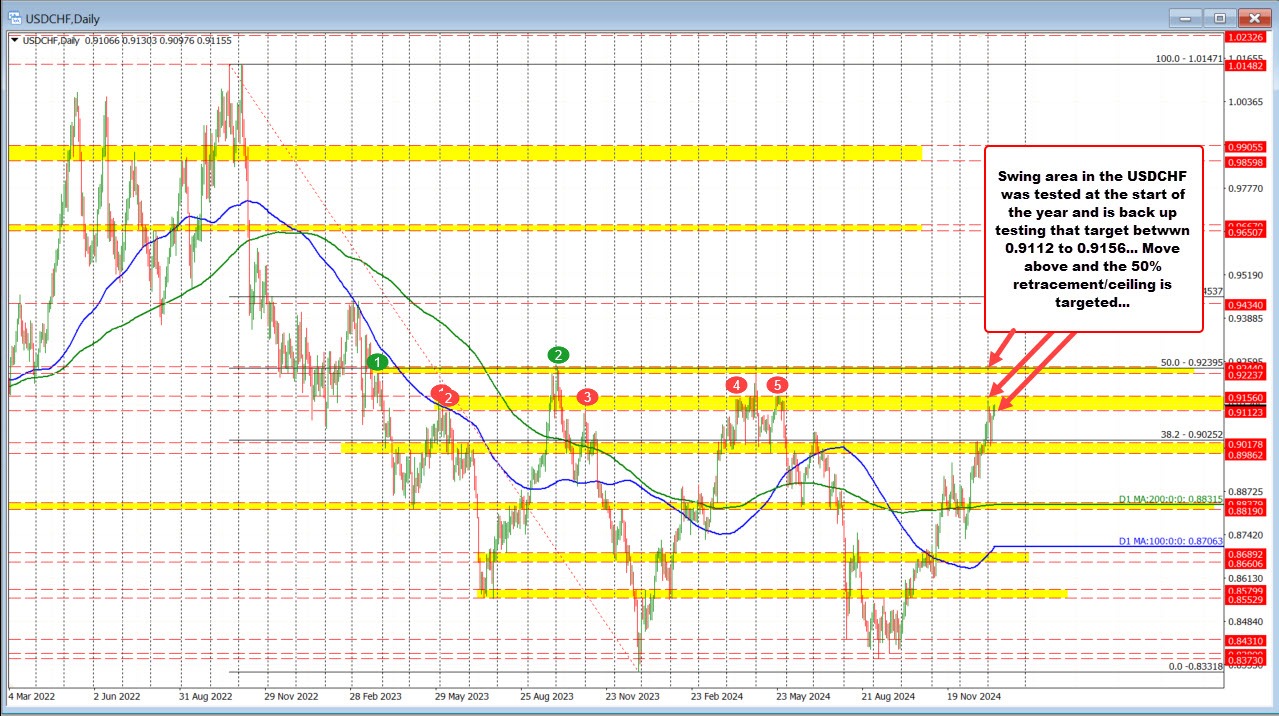Image resolution: width=1279 pixels, height=716 pixels.
Task: Maximize the USDCHF chart window
Action: click(x=1219, y=17)
